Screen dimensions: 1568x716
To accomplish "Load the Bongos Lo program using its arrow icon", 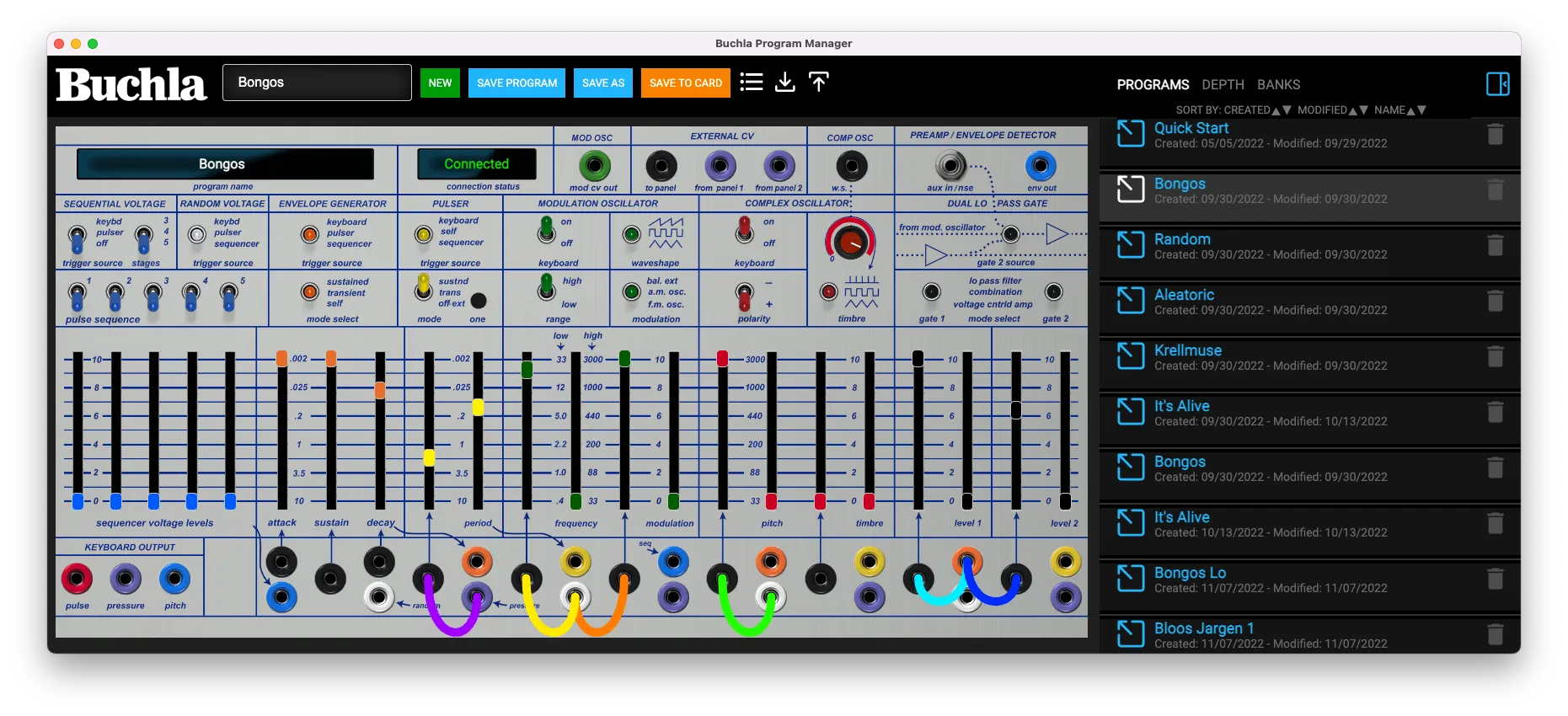I will click(x=1131, y=578).
